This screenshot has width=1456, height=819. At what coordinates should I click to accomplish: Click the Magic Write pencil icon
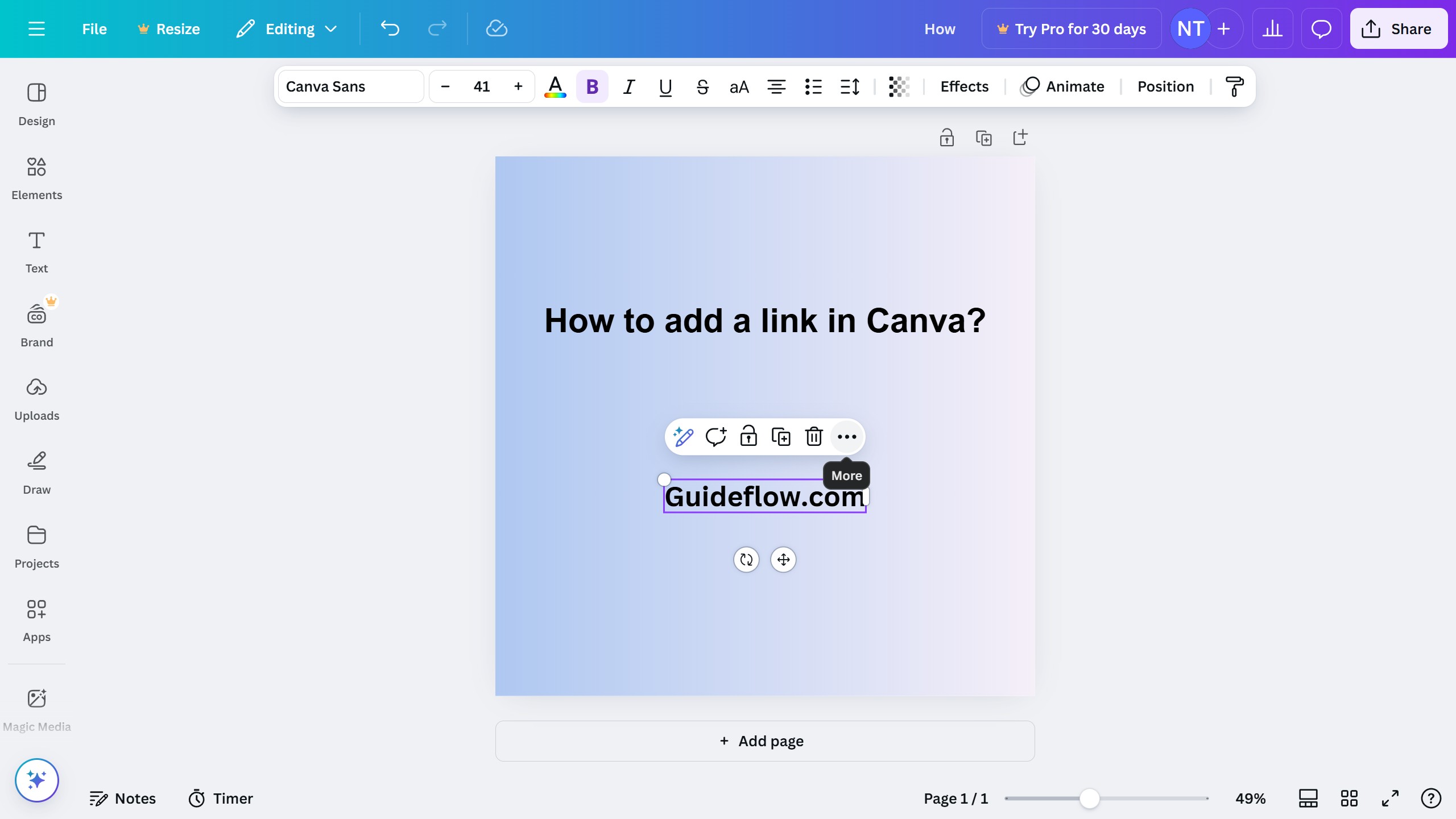682,437
